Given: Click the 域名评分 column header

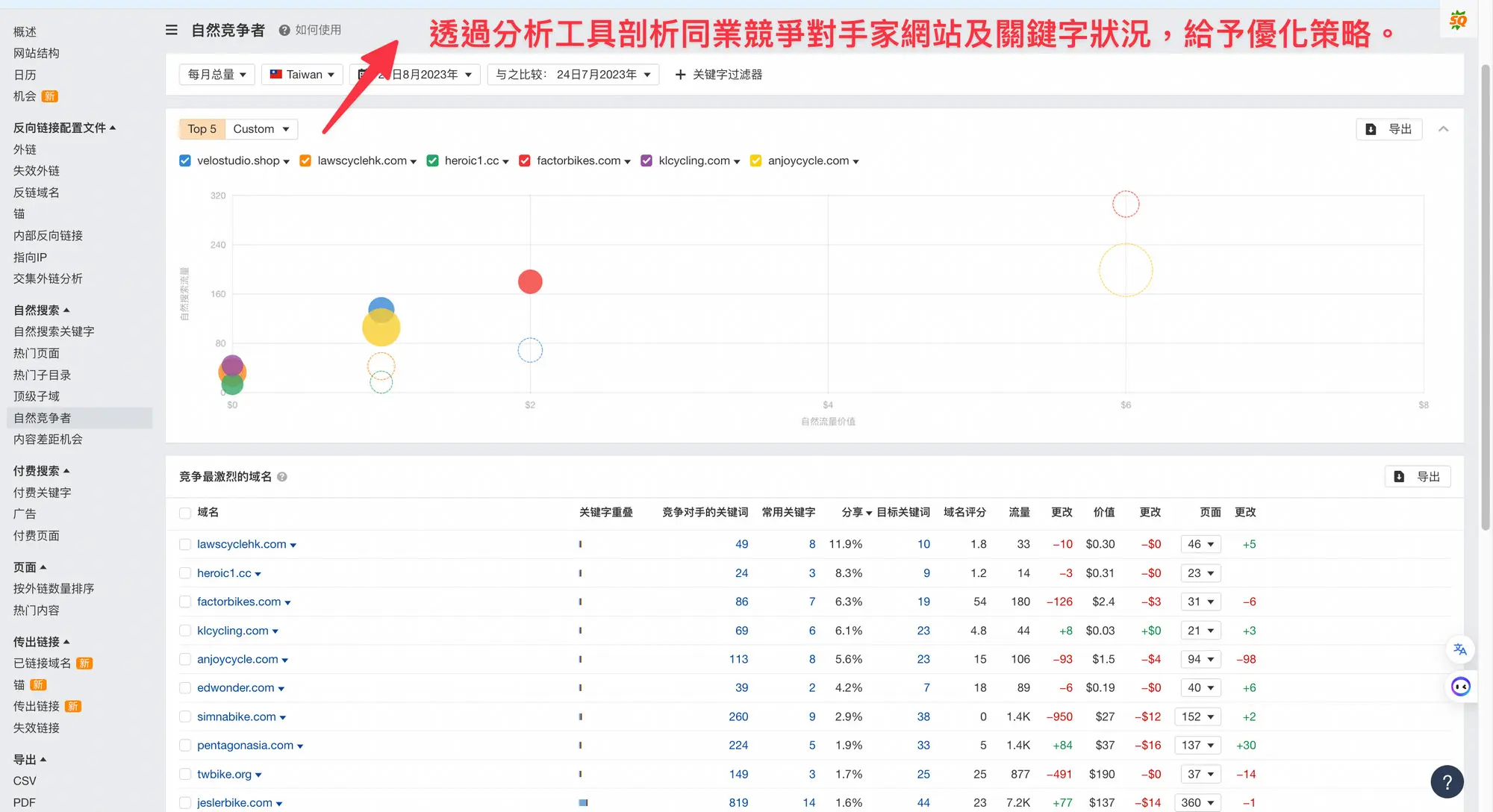Looking at the screenshot, I should click(x=964, y=513).
